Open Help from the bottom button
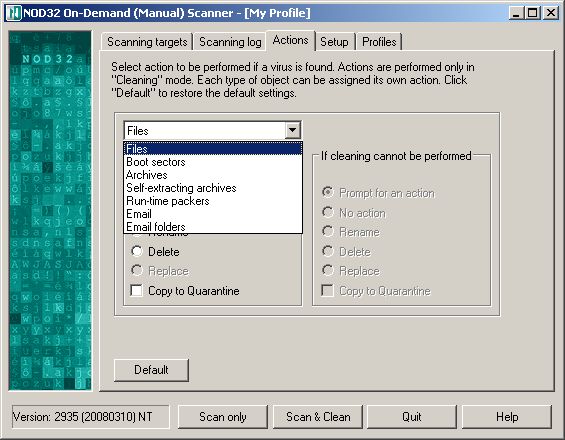Screen dimensions: 565x440 [507, 417]
